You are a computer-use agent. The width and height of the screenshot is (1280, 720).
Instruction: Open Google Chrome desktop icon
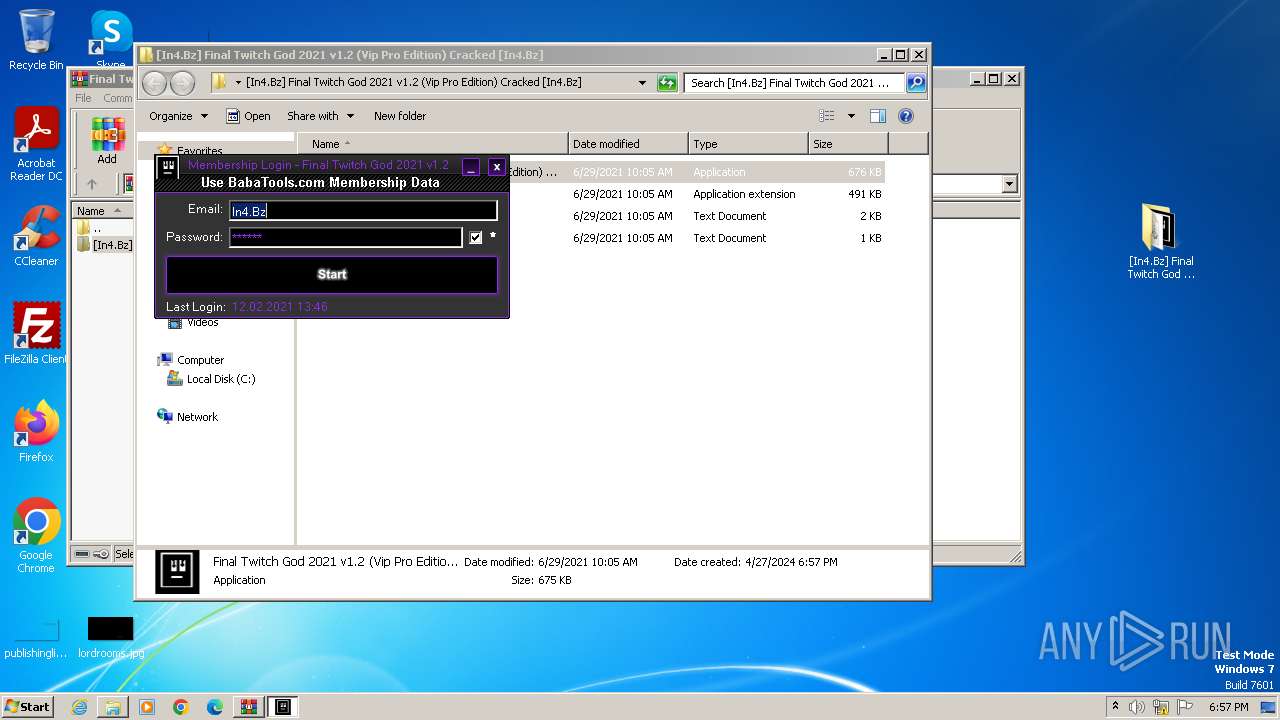(x=36, y=536)
